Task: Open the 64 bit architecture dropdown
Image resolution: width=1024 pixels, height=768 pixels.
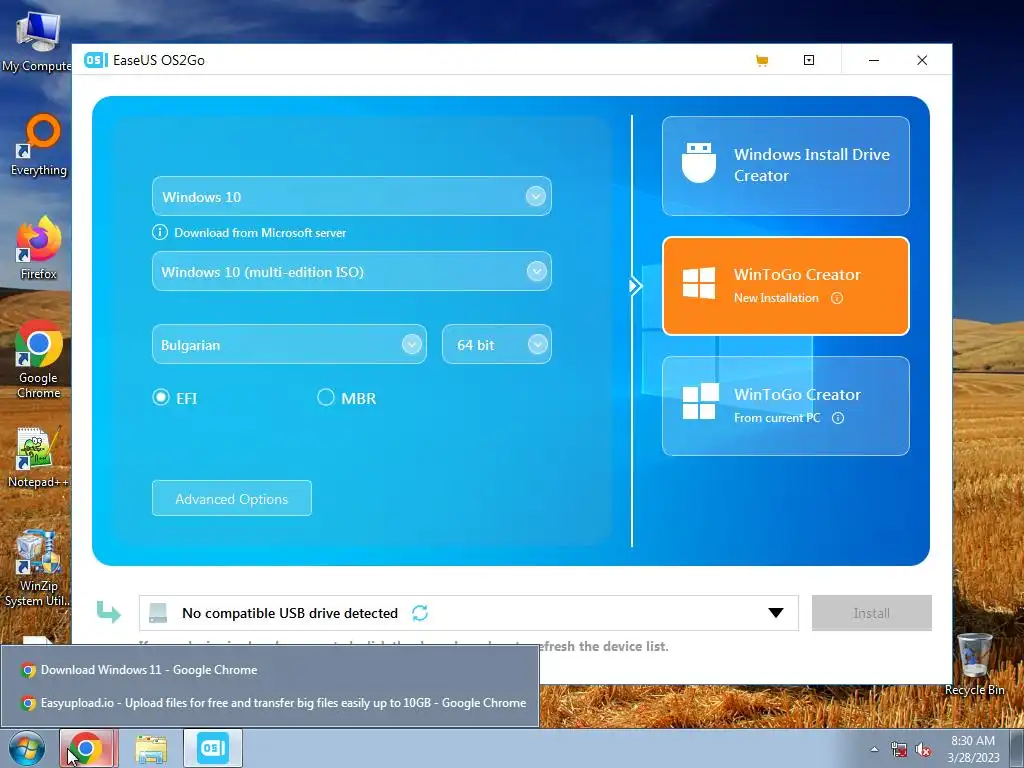Action: click(x=537, y=344)
